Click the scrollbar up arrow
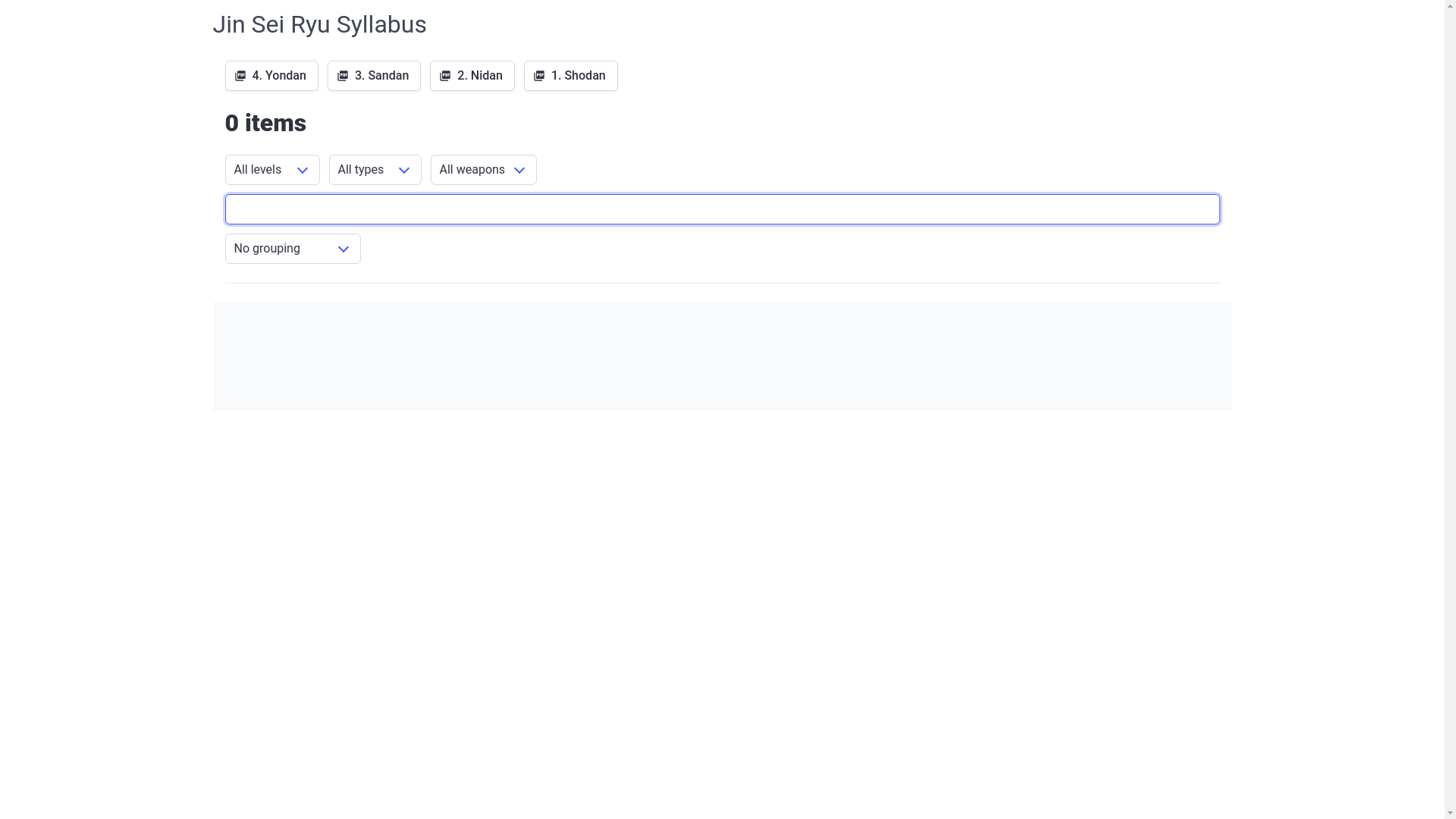The width and height of the screenshot is (1456, 819). 1450,6
